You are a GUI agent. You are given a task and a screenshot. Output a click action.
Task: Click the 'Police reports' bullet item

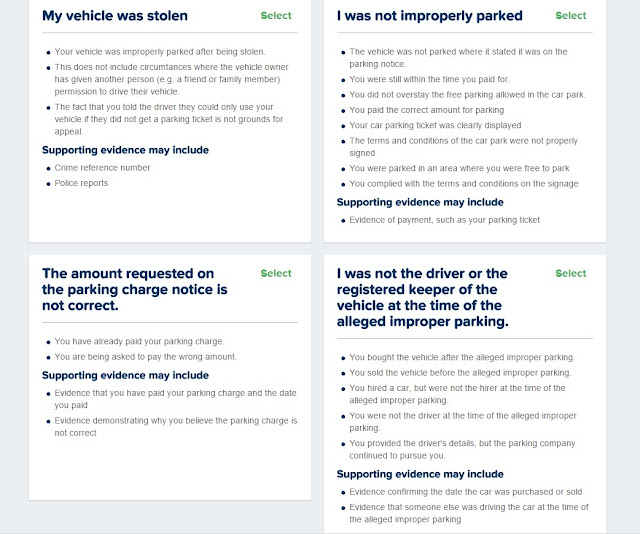81,183
